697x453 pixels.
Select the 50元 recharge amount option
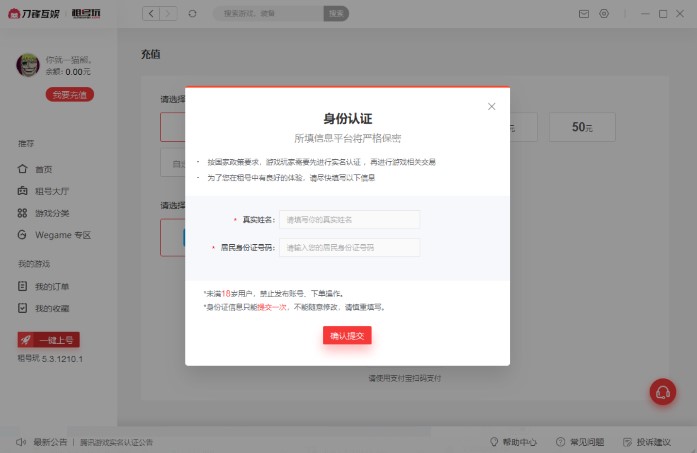[582, 127]
